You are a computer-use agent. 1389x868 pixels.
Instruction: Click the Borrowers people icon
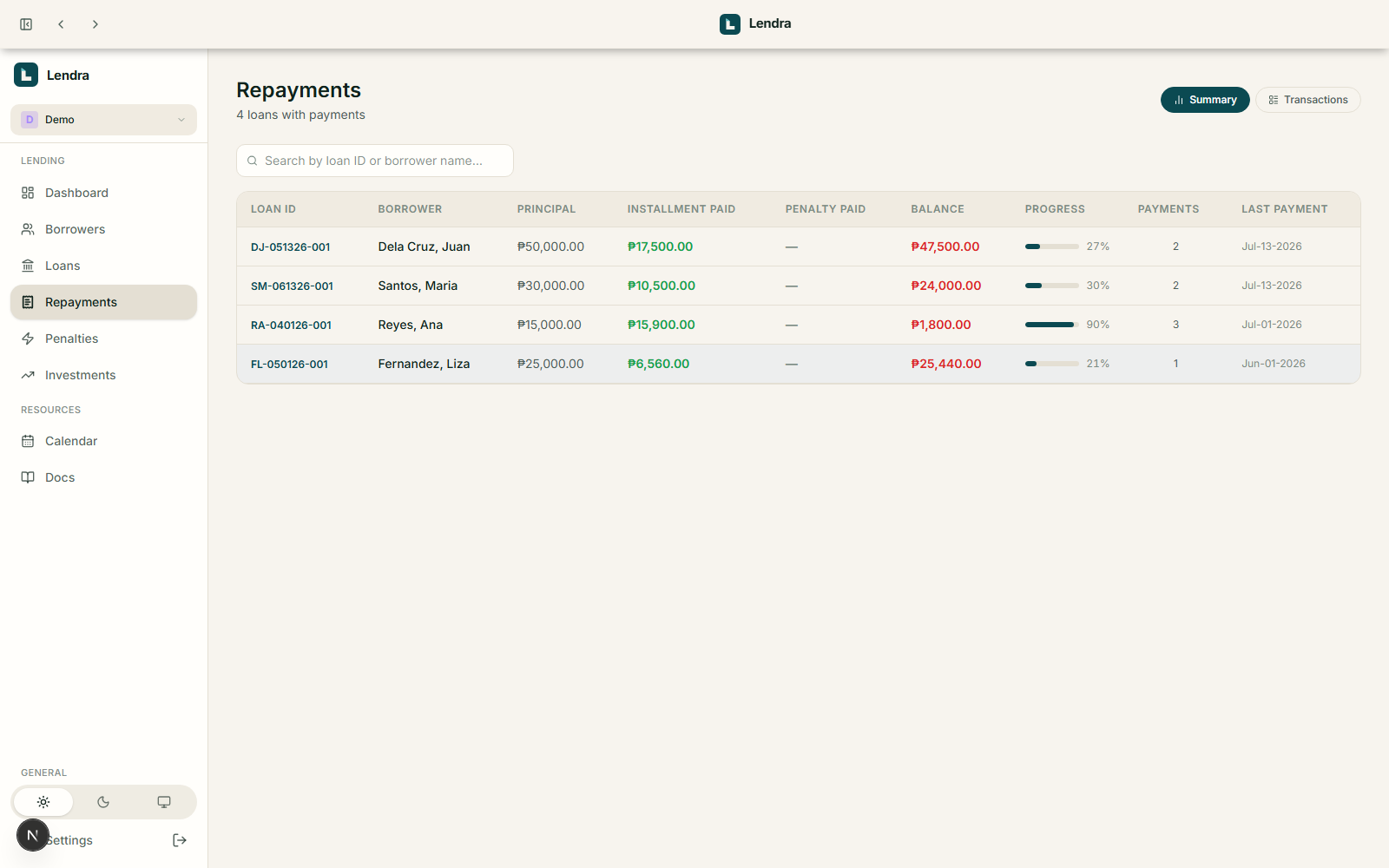coord(28,229)
